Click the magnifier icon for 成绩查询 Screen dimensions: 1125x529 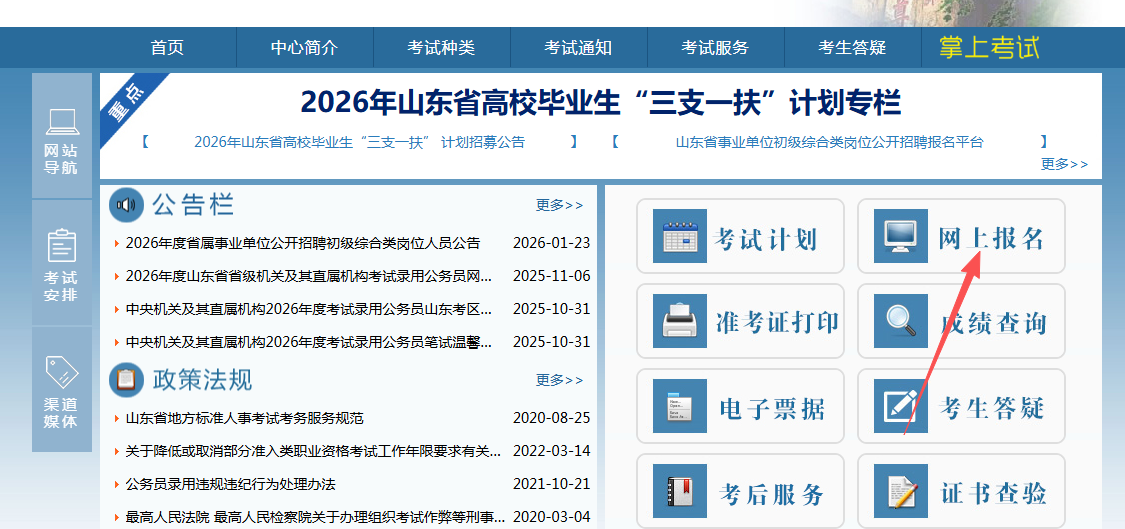(x=900, y=322)
